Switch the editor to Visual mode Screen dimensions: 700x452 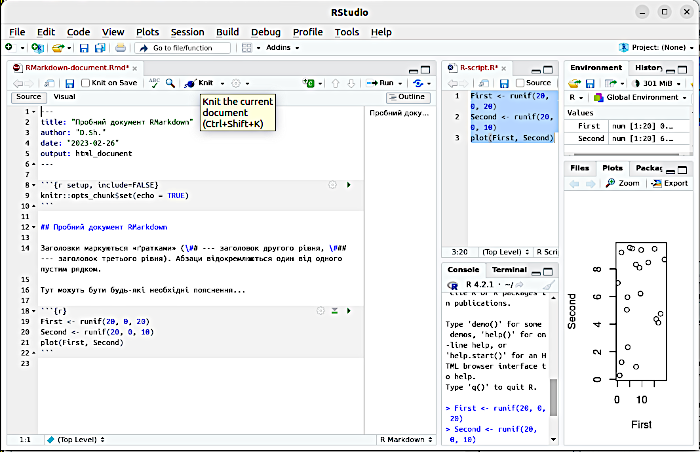[x=64, y=96]
